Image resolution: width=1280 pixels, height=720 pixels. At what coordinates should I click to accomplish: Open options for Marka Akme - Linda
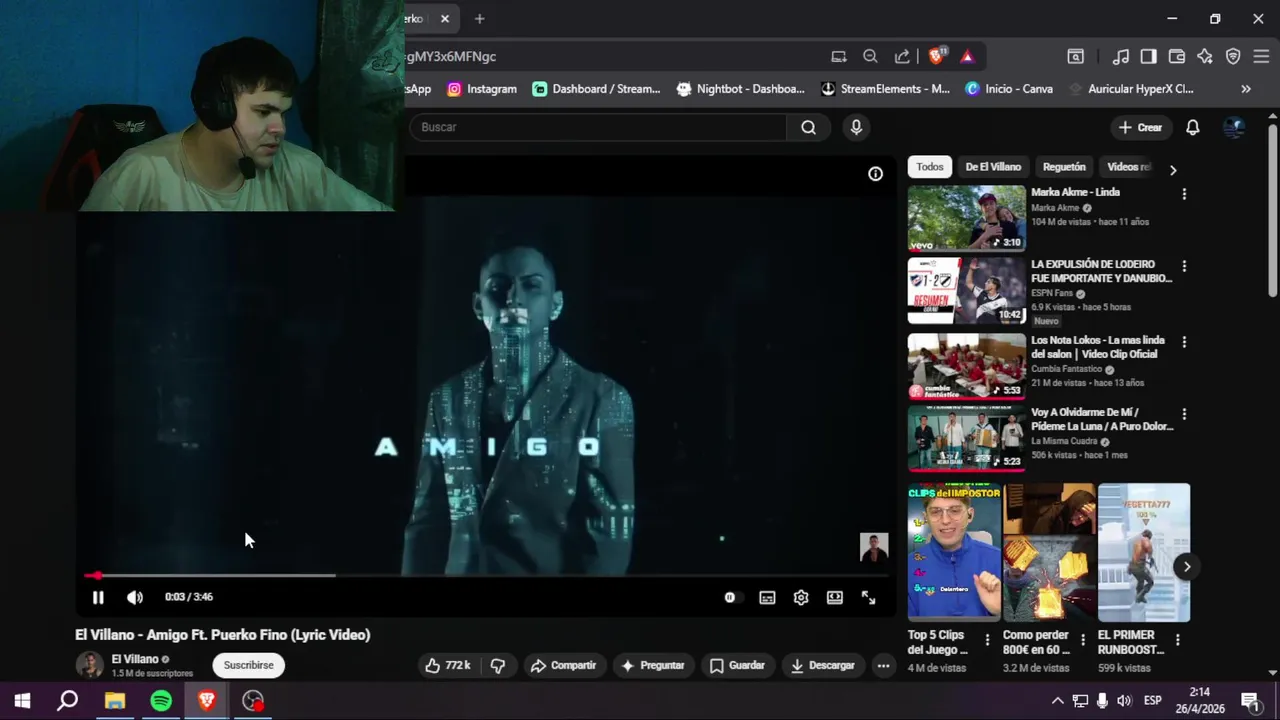(x=1184, y=194)
